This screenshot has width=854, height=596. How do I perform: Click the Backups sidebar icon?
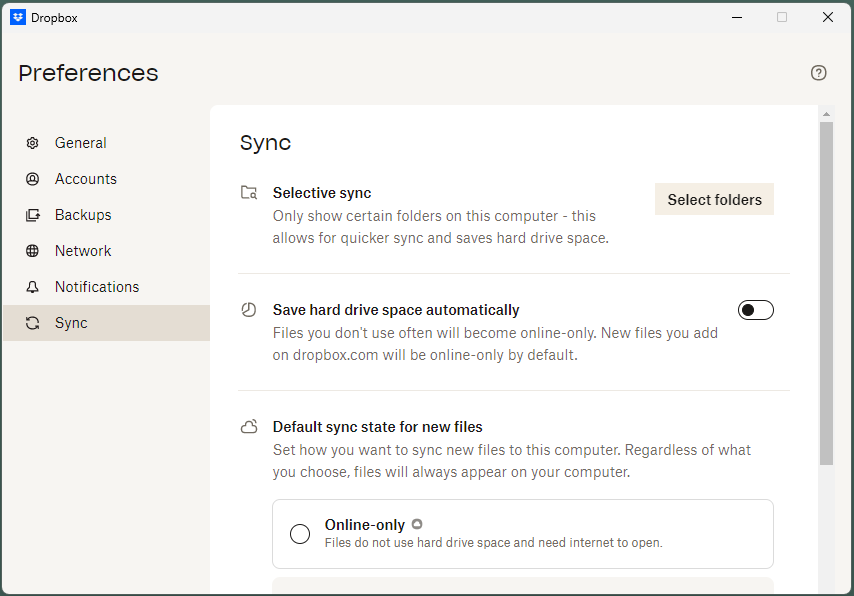pyautogui.click(x=33, y=215)
